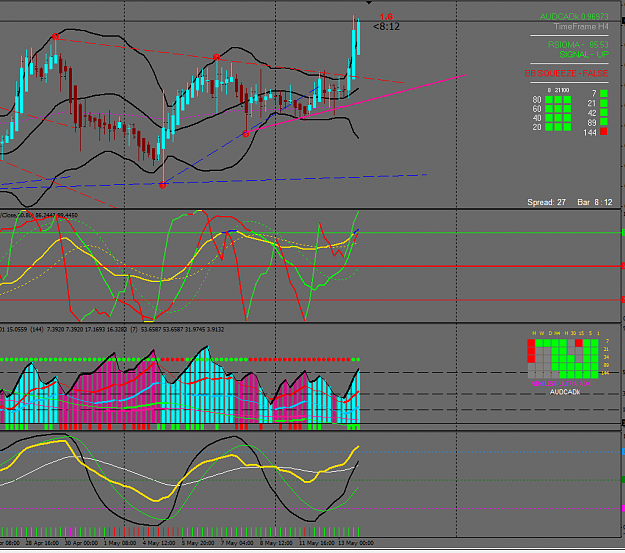Click the 86.2447 value in the RSIOMA subwindow
Image resolution: width=625 pixels, height=553 pixels.
click(x=45, y=215)
